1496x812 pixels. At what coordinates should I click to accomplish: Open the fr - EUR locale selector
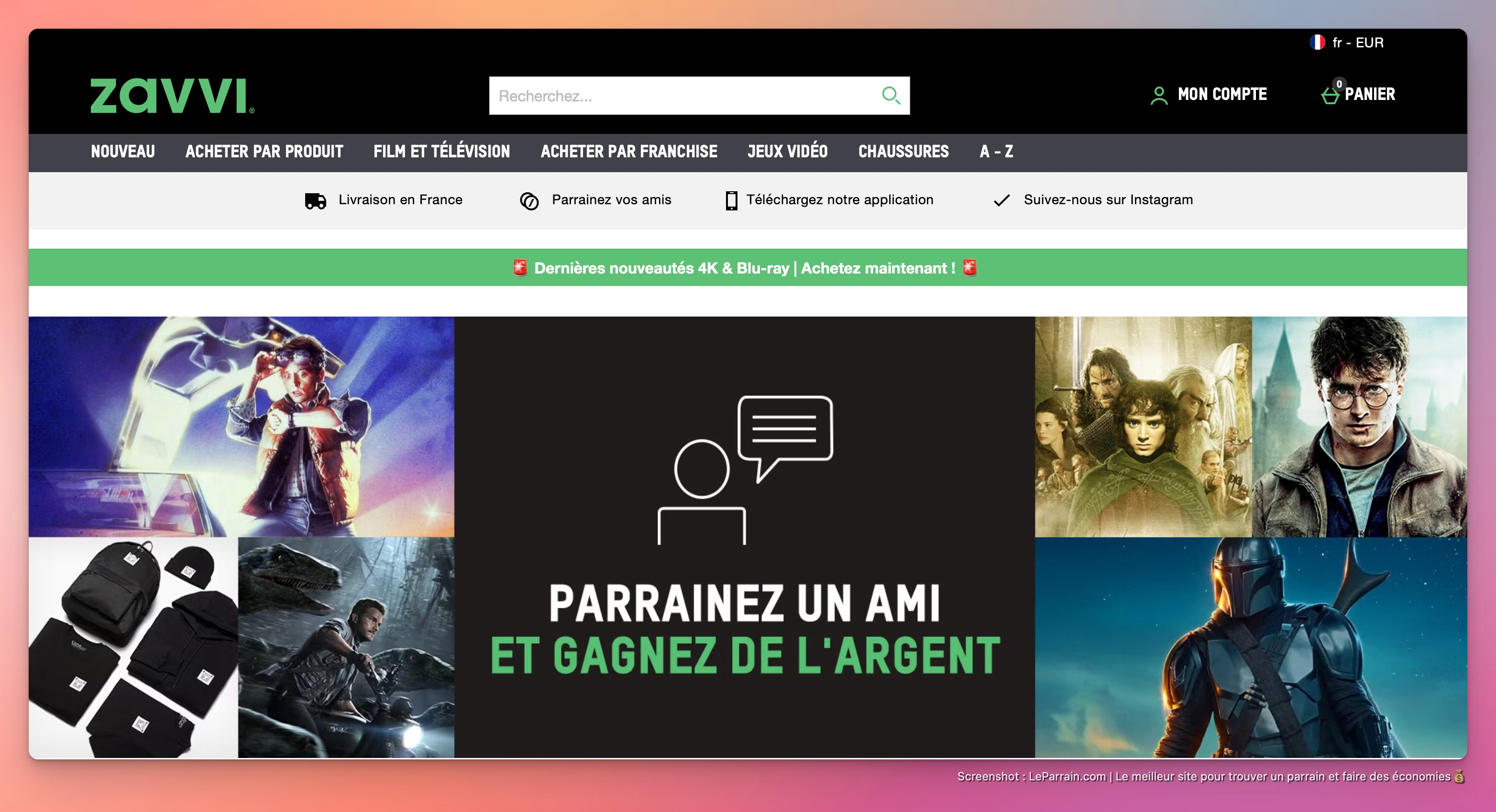[x=1347, y=43]
